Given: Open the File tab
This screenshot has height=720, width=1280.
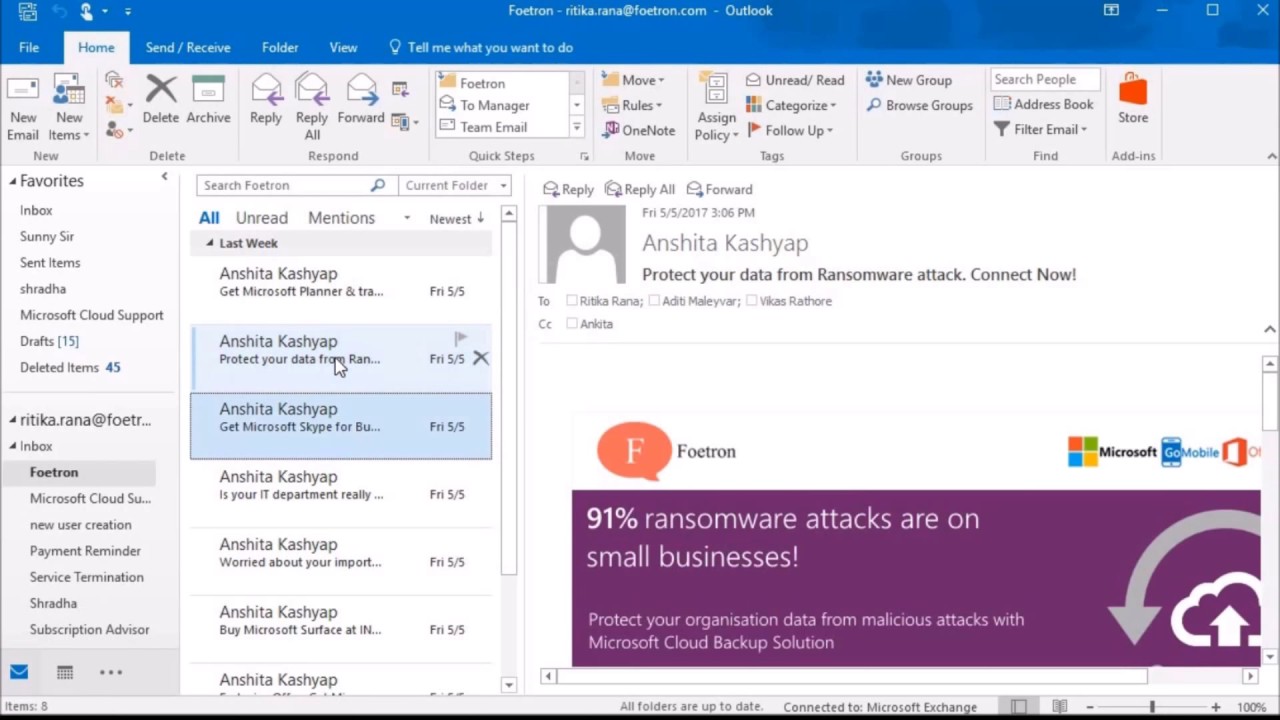Looking at the screenshot, I should (x=29, y=47).
